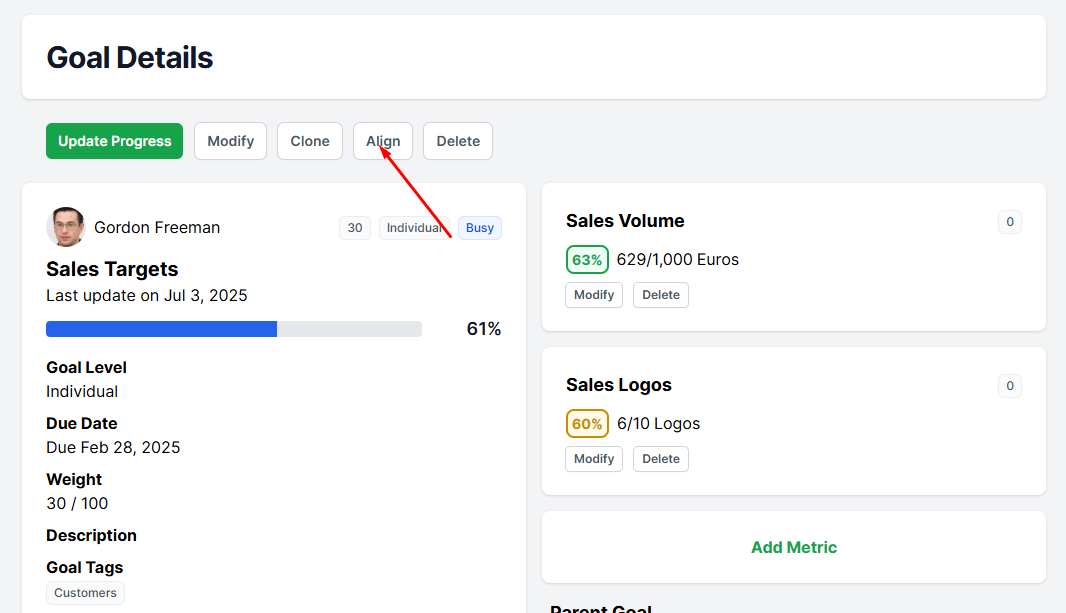Click the comment count badge on Sales Logos
This screenshot has width=1066, height=613.
[1010, 386]
